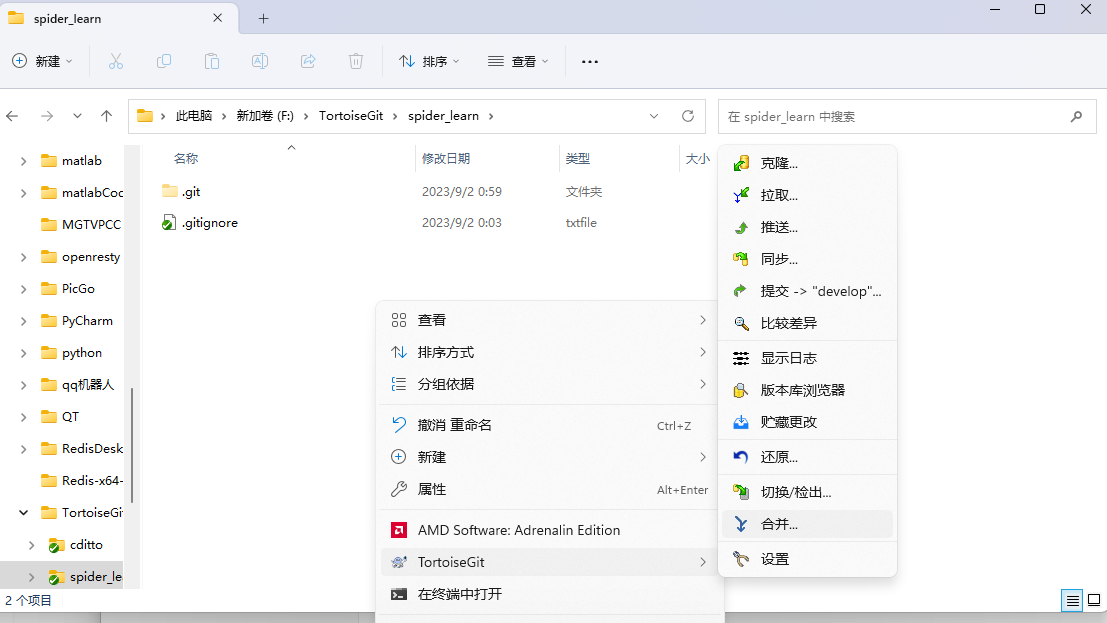Choose Open in Terminal (在终端中打开)

coord(549,594)
